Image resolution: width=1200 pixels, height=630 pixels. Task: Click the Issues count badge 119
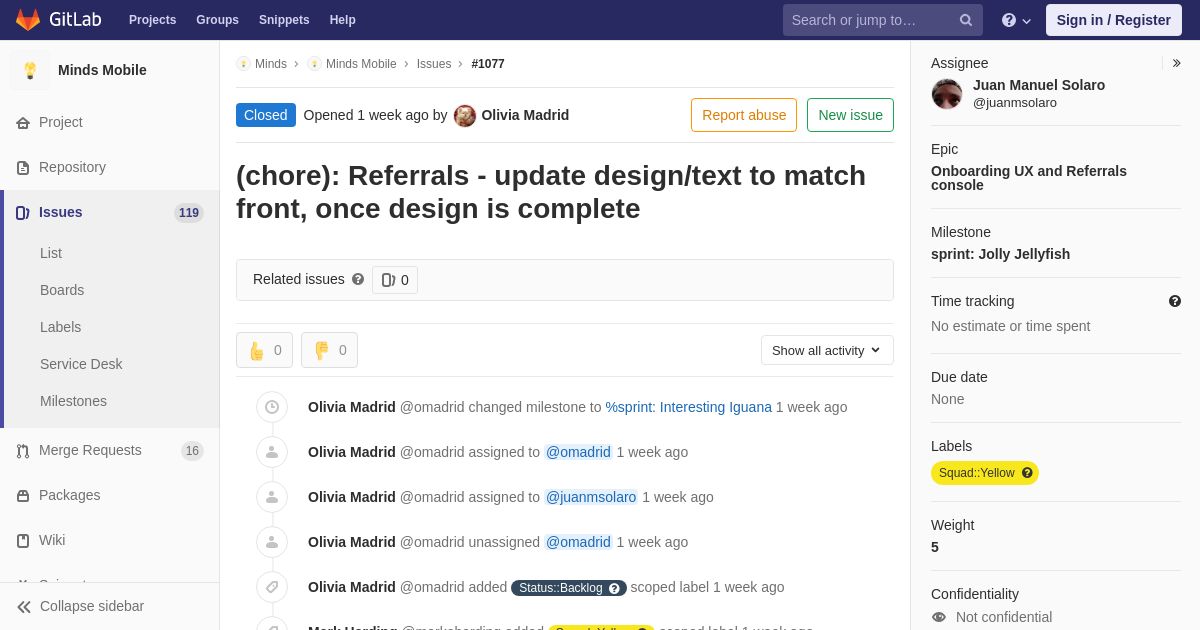pyautogui.click(x=189, y=213)
